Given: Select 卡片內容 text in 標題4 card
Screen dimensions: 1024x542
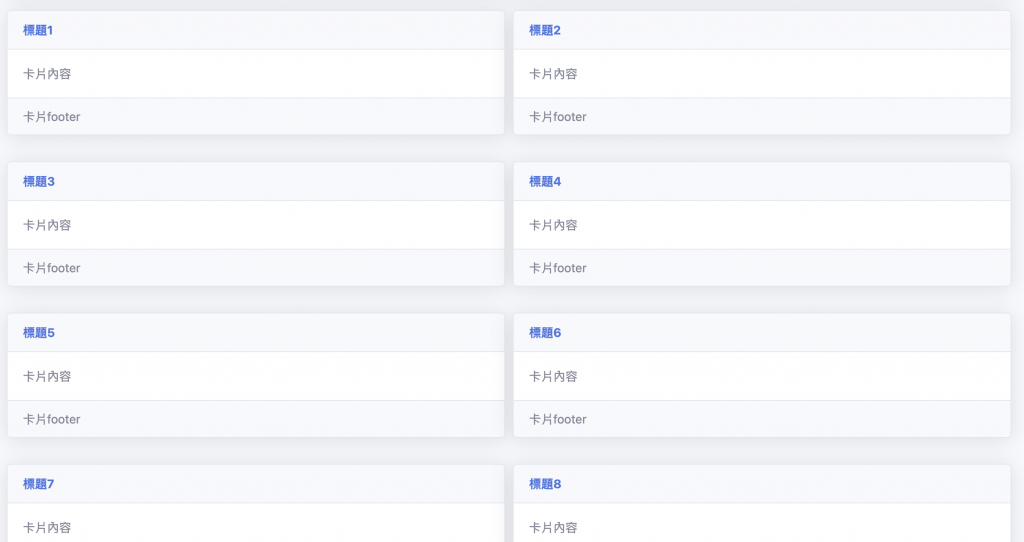Looking at the screenshot, I should tap(553, 225).
